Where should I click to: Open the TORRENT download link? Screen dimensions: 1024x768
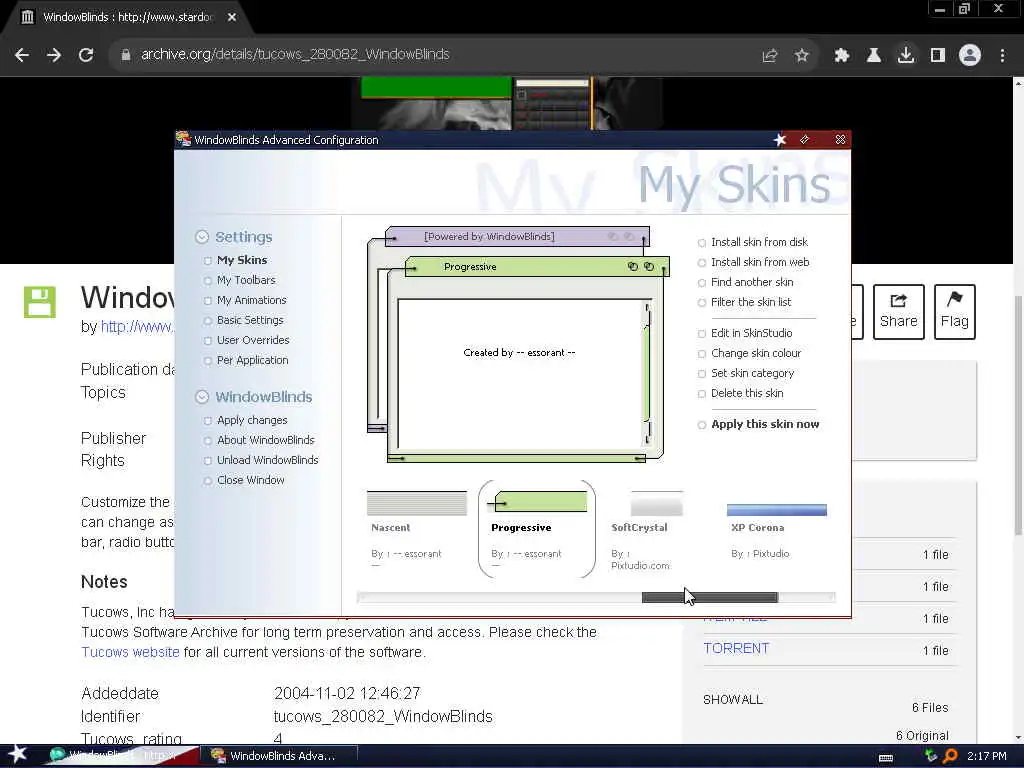pos(736,648)
